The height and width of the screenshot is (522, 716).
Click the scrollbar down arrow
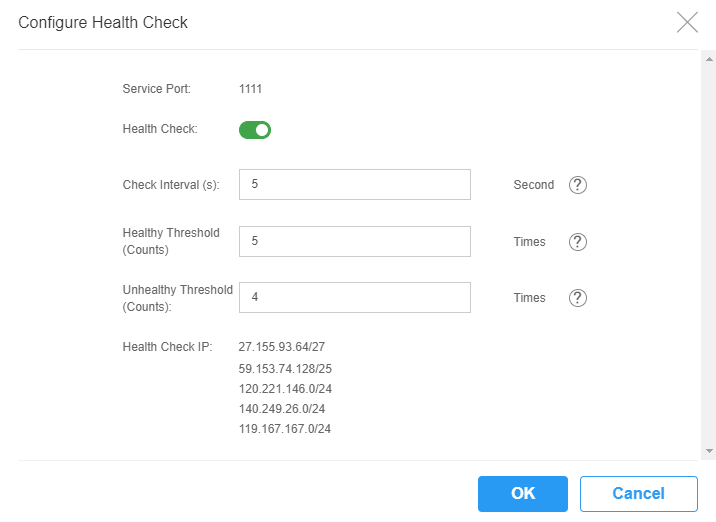tap(709, 451)
